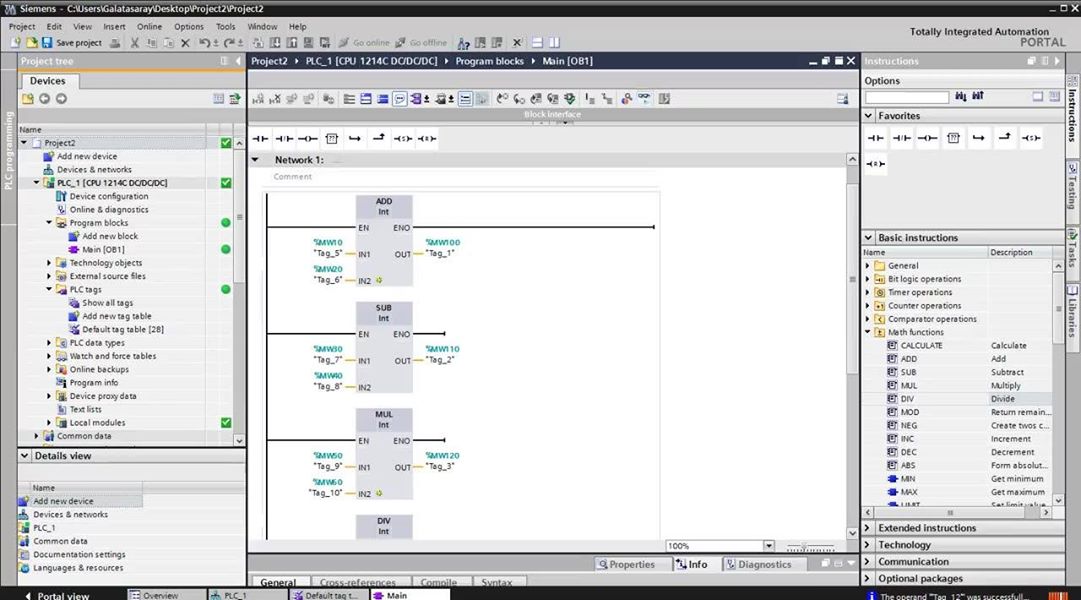1081x600 pixels.
Task: Collapse the Details view panel
Action: 25,456
